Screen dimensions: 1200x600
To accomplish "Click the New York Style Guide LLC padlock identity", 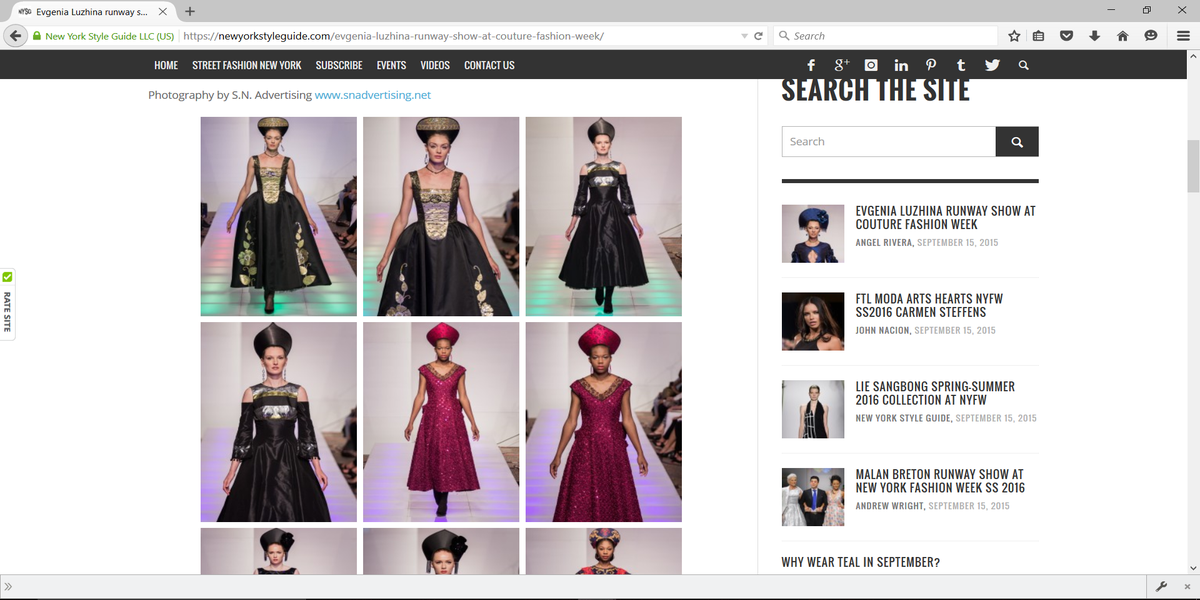I will (103, 36).
